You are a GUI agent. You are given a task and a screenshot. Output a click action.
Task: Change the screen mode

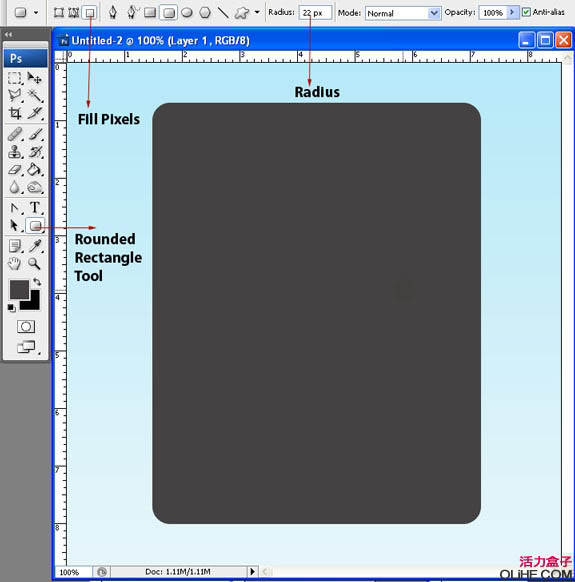[26, 347]
